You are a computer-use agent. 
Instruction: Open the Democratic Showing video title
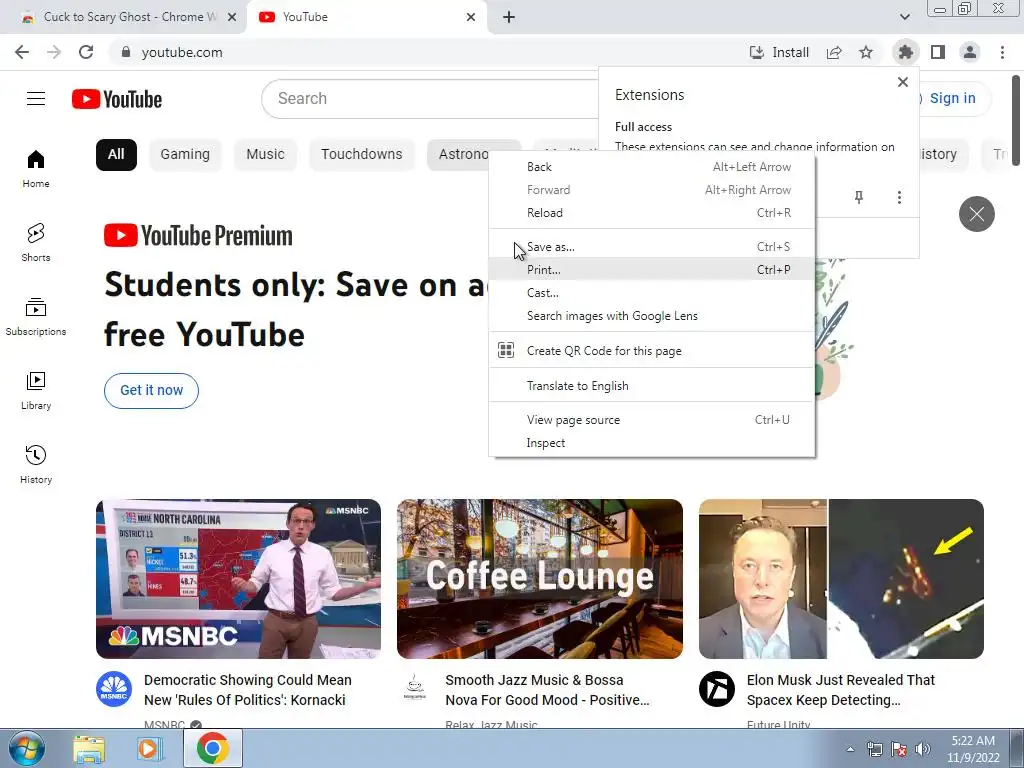[248, 690]
